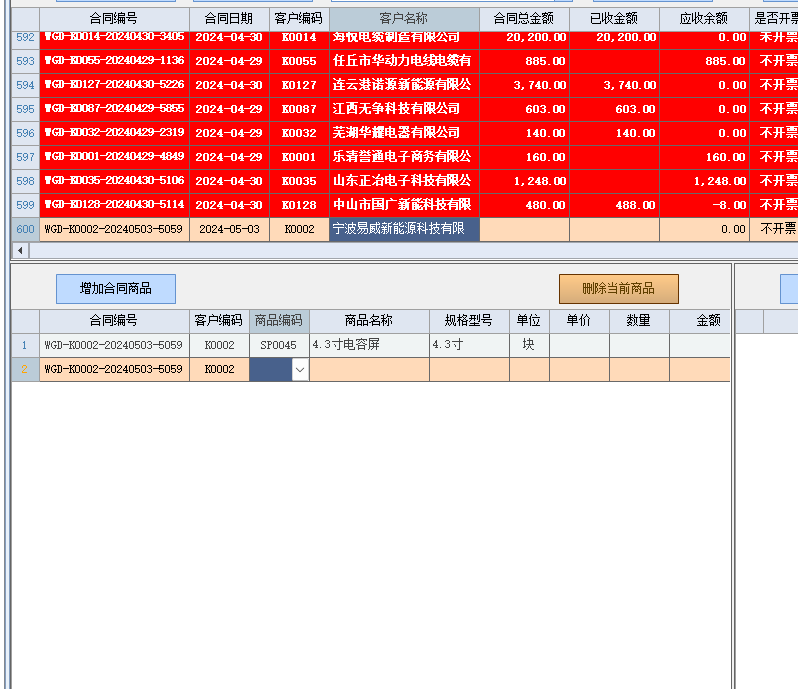Click the 合同编号 header of the contract list

click(x=115, y=19)
